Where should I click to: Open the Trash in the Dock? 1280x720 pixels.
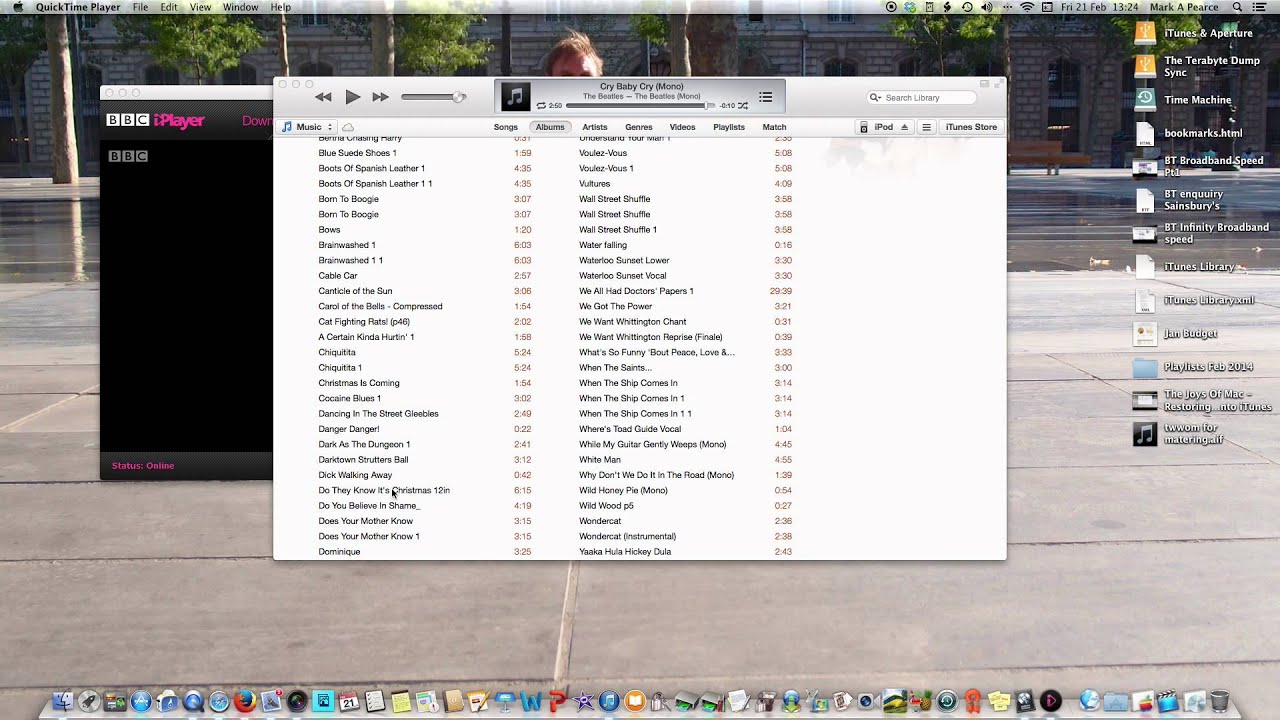coord(1219,701)
